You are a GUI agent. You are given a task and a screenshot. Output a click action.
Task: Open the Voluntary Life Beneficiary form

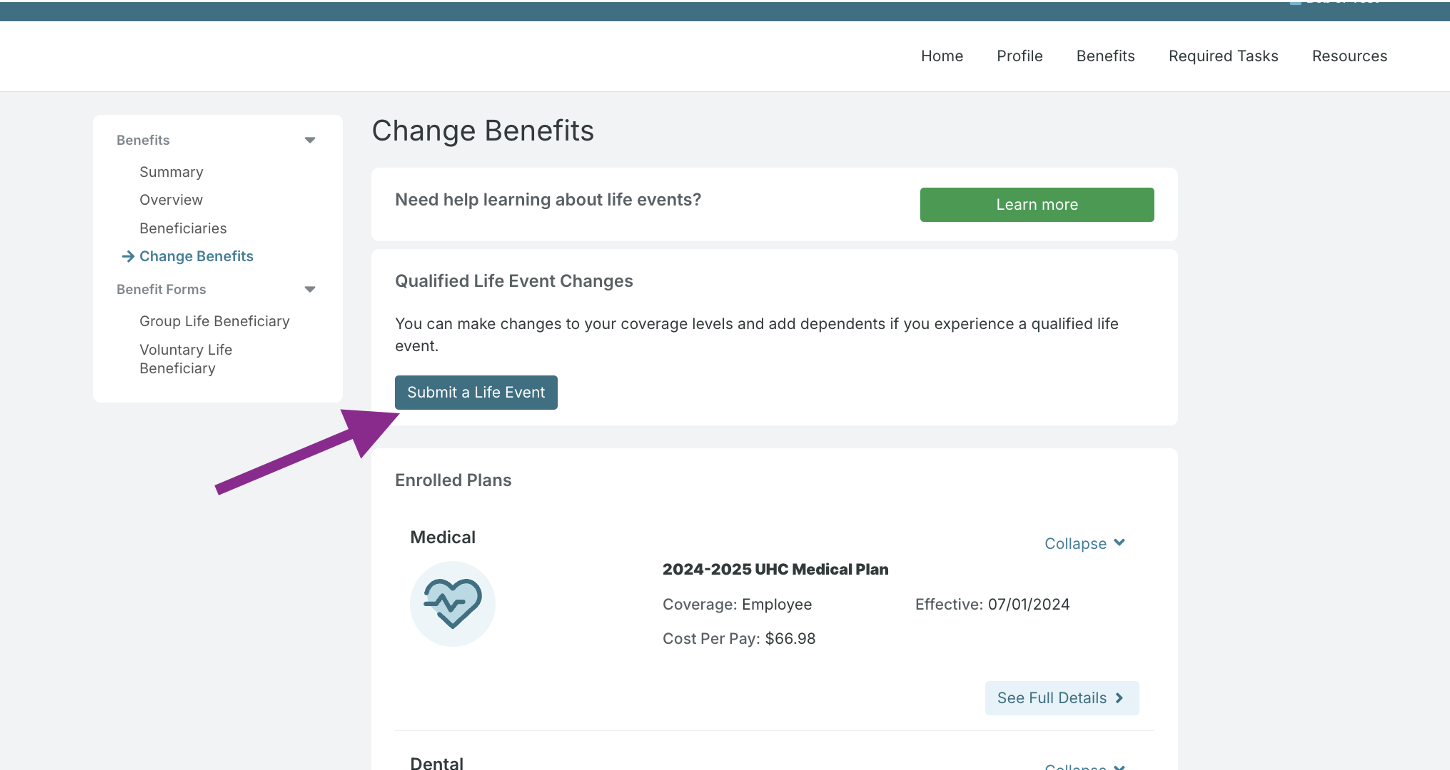[x=186, y=359]
